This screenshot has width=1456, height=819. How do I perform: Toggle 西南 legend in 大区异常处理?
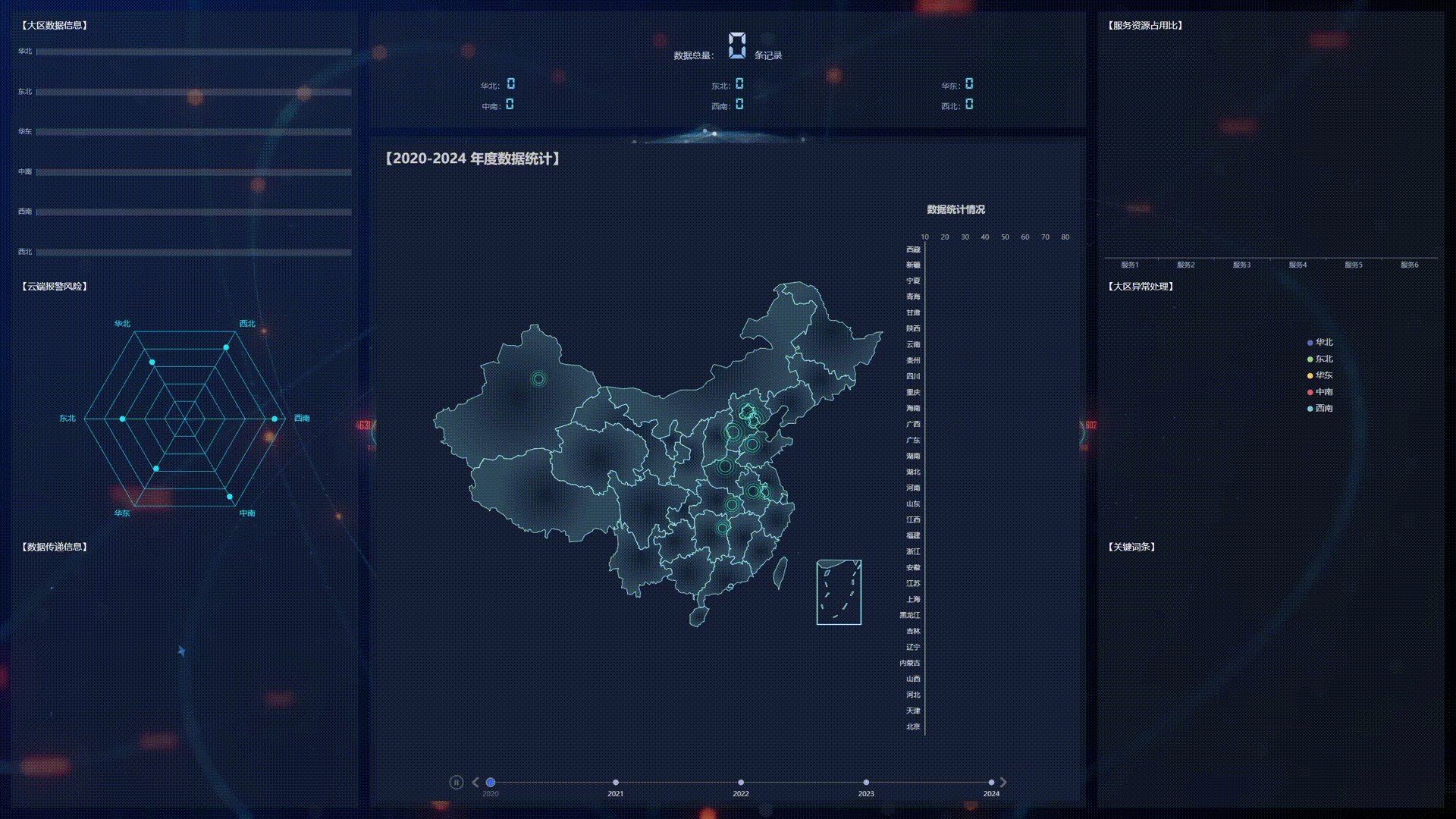click(x=1320, y=408)
